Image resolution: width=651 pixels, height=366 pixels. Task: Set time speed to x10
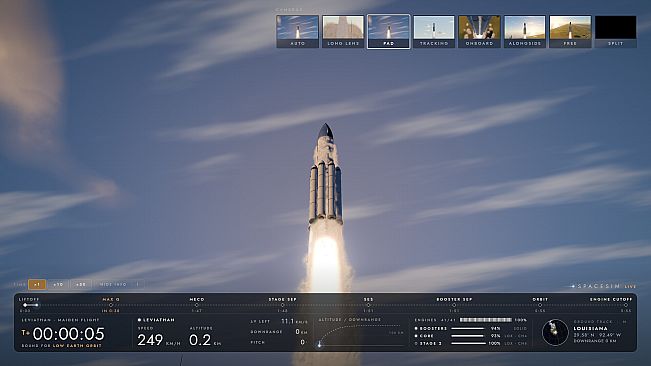[58, 285]
